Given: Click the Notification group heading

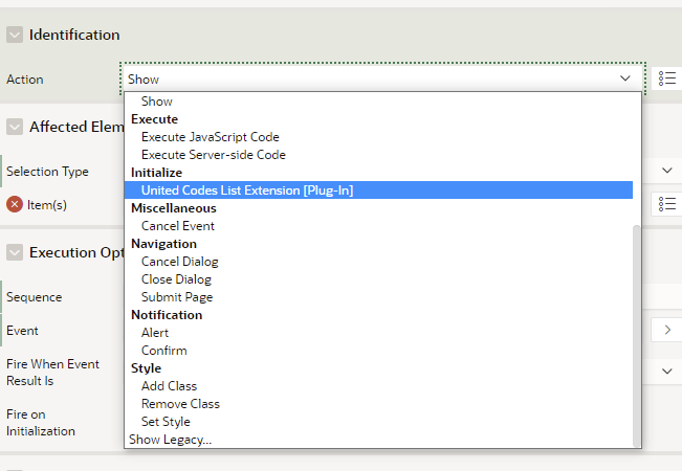Looking at the screenshot, I should [x=167, y=315].
